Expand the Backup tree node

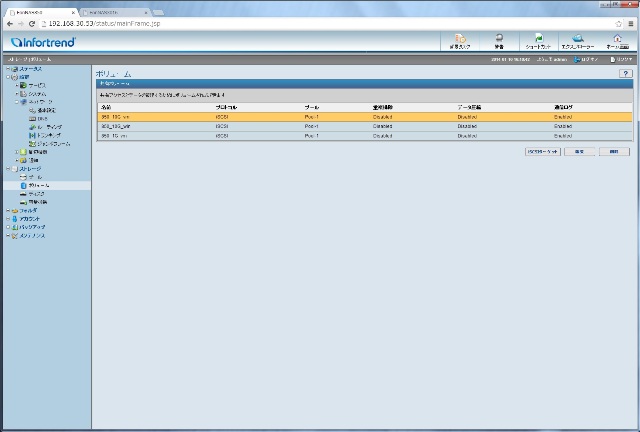tap(7, 226)
